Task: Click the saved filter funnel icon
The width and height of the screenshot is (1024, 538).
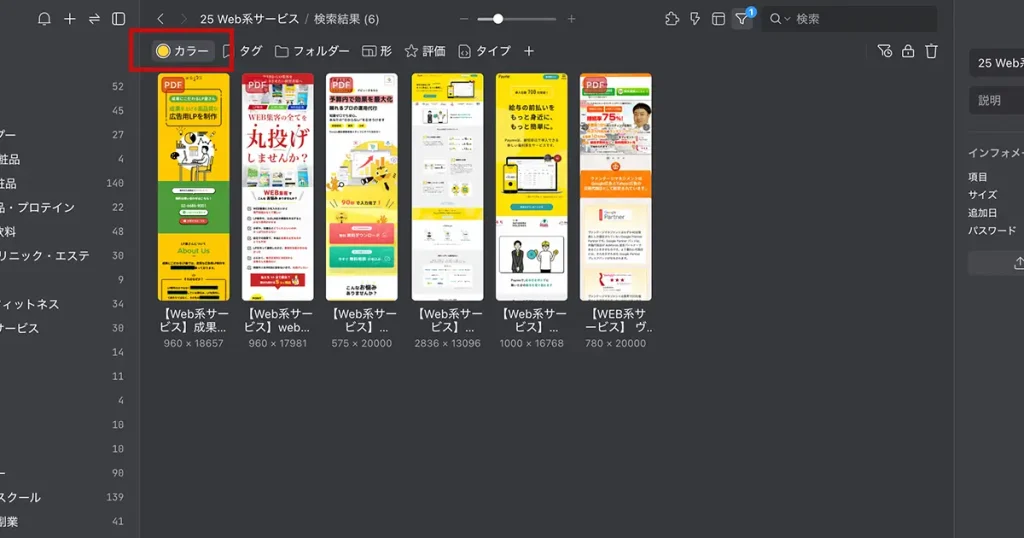Action: (x=884, y=51)
